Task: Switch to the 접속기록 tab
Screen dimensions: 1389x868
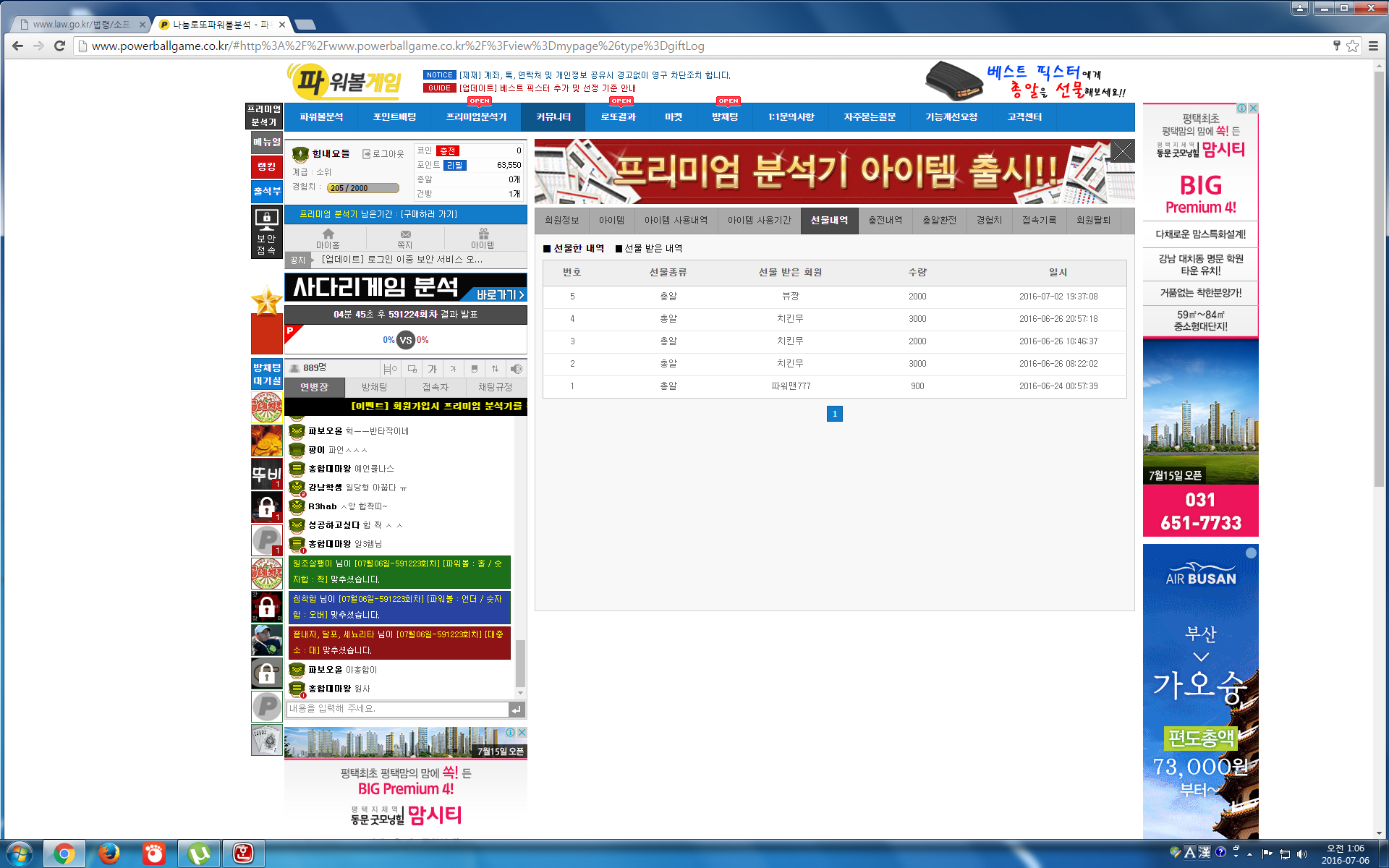Action: coord(1039,221)
